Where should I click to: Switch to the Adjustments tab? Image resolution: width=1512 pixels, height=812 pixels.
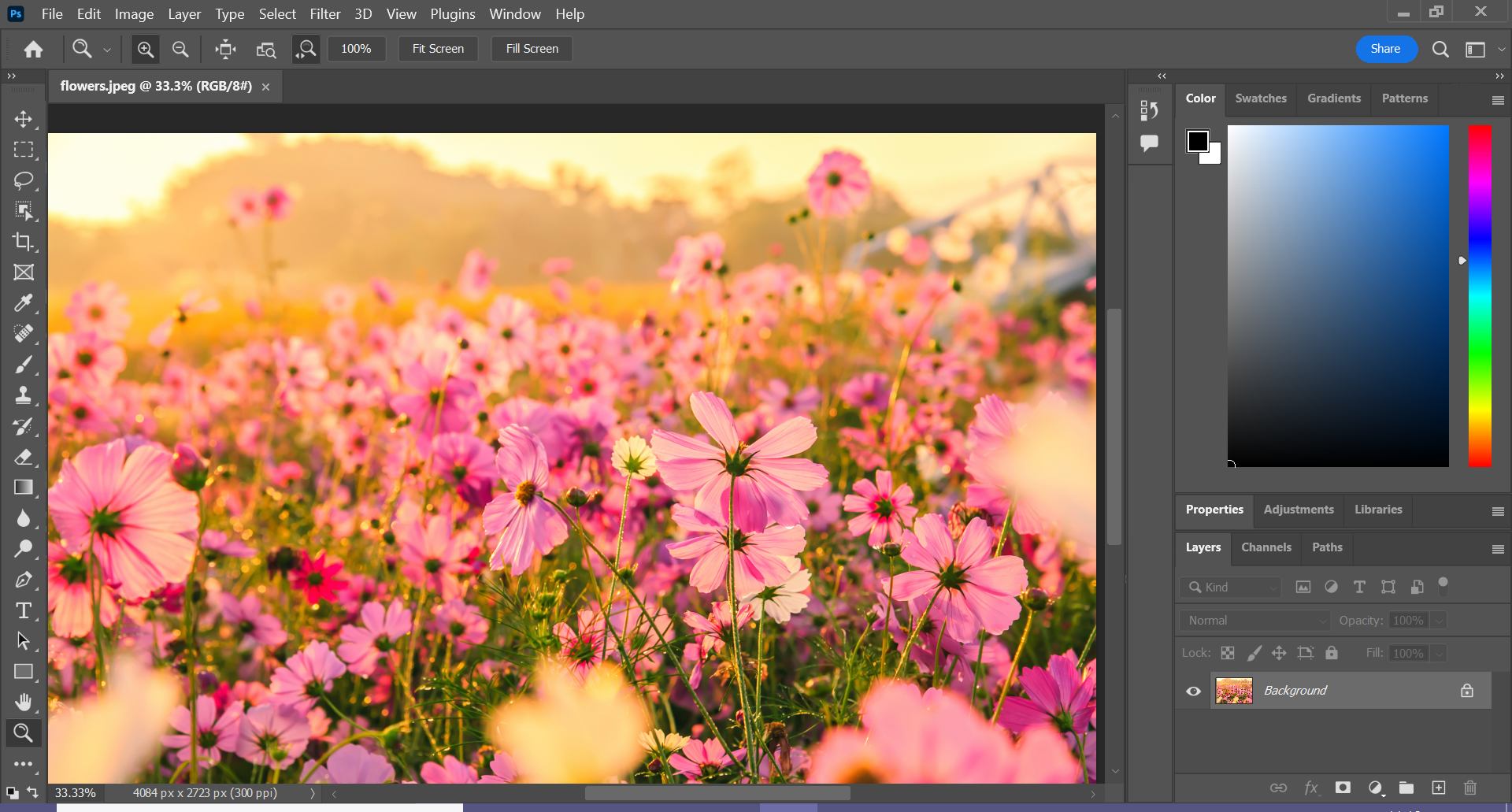click(1299, 510)
